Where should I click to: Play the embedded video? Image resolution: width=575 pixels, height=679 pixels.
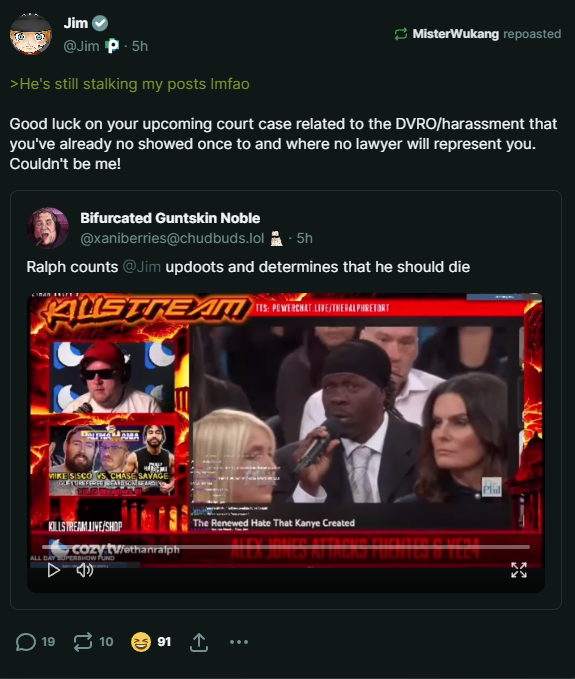[53, 570]
